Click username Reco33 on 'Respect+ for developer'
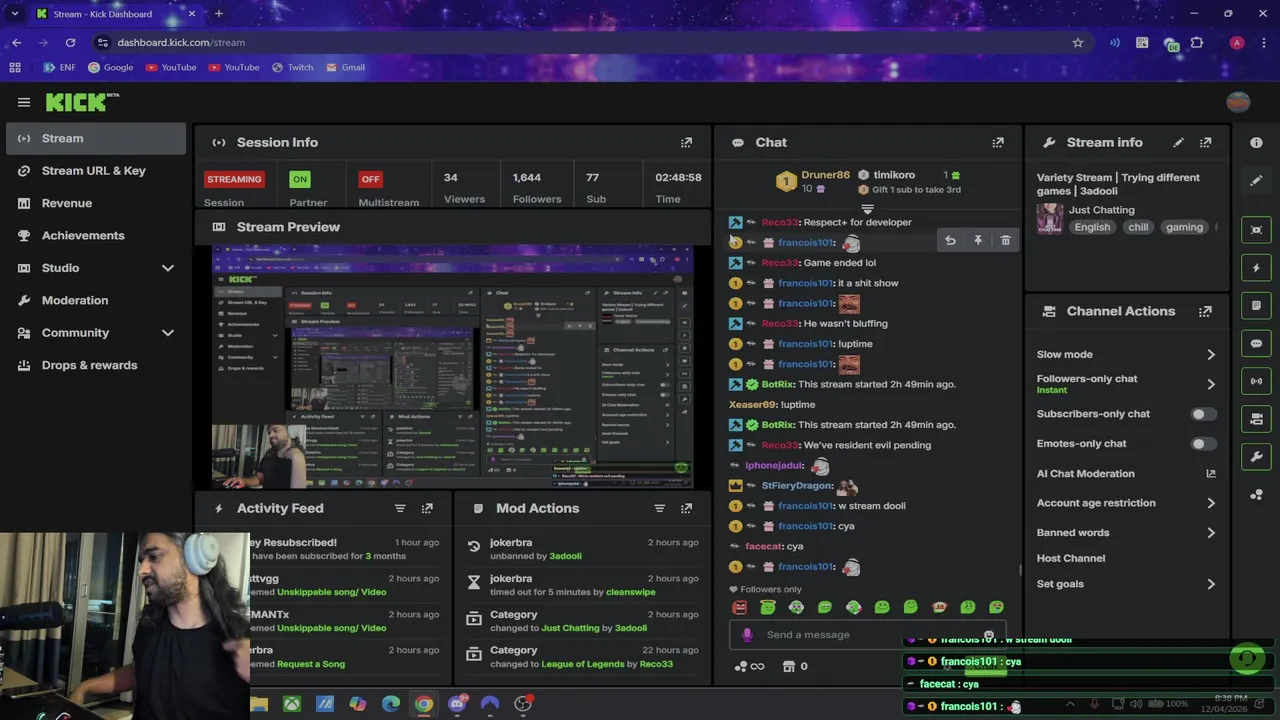Viewport: 1280px width, 720px height. pos(779,222)
